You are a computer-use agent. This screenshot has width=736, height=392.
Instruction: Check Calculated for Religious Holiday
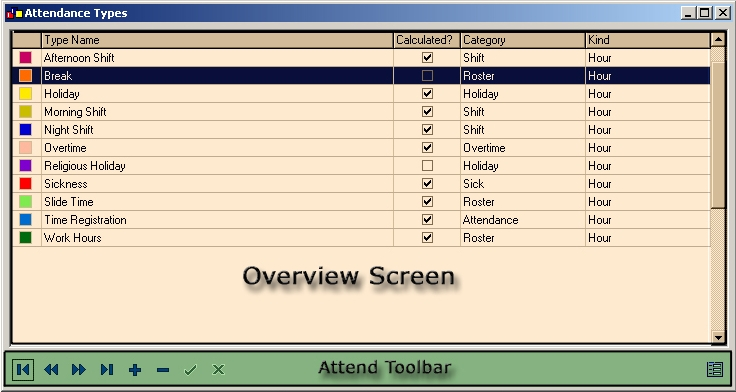pyautogui.click(x=427, y=166)
